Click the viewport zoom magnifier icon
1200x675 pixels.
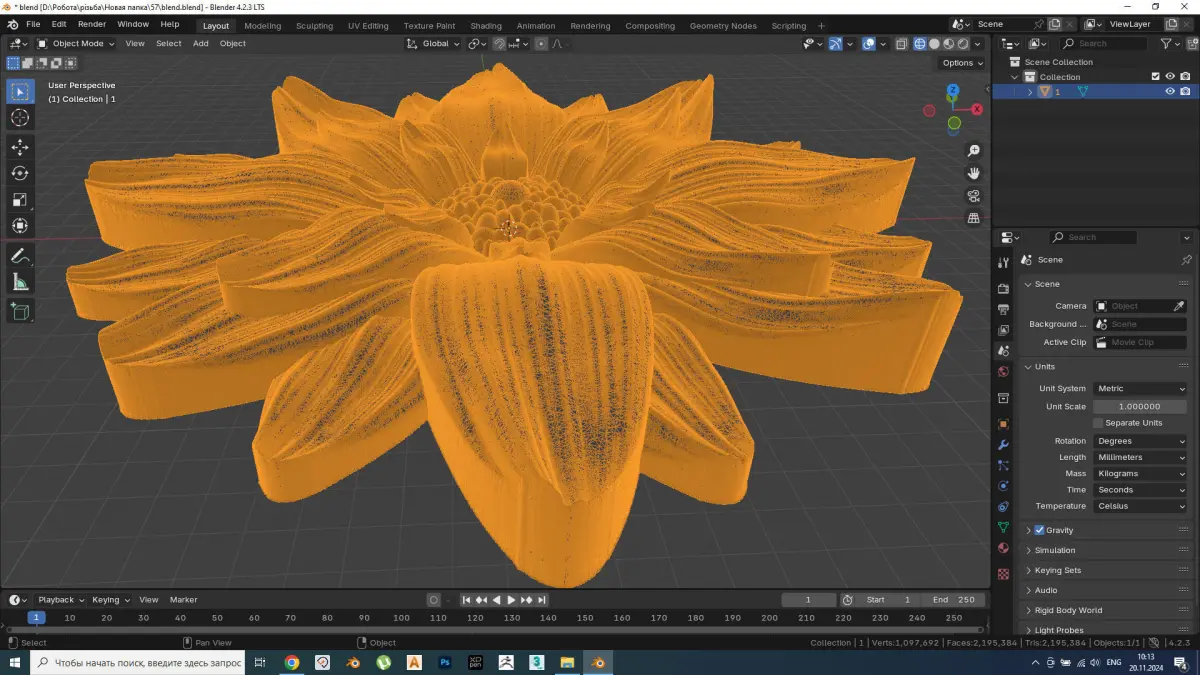tap(974, 151)
